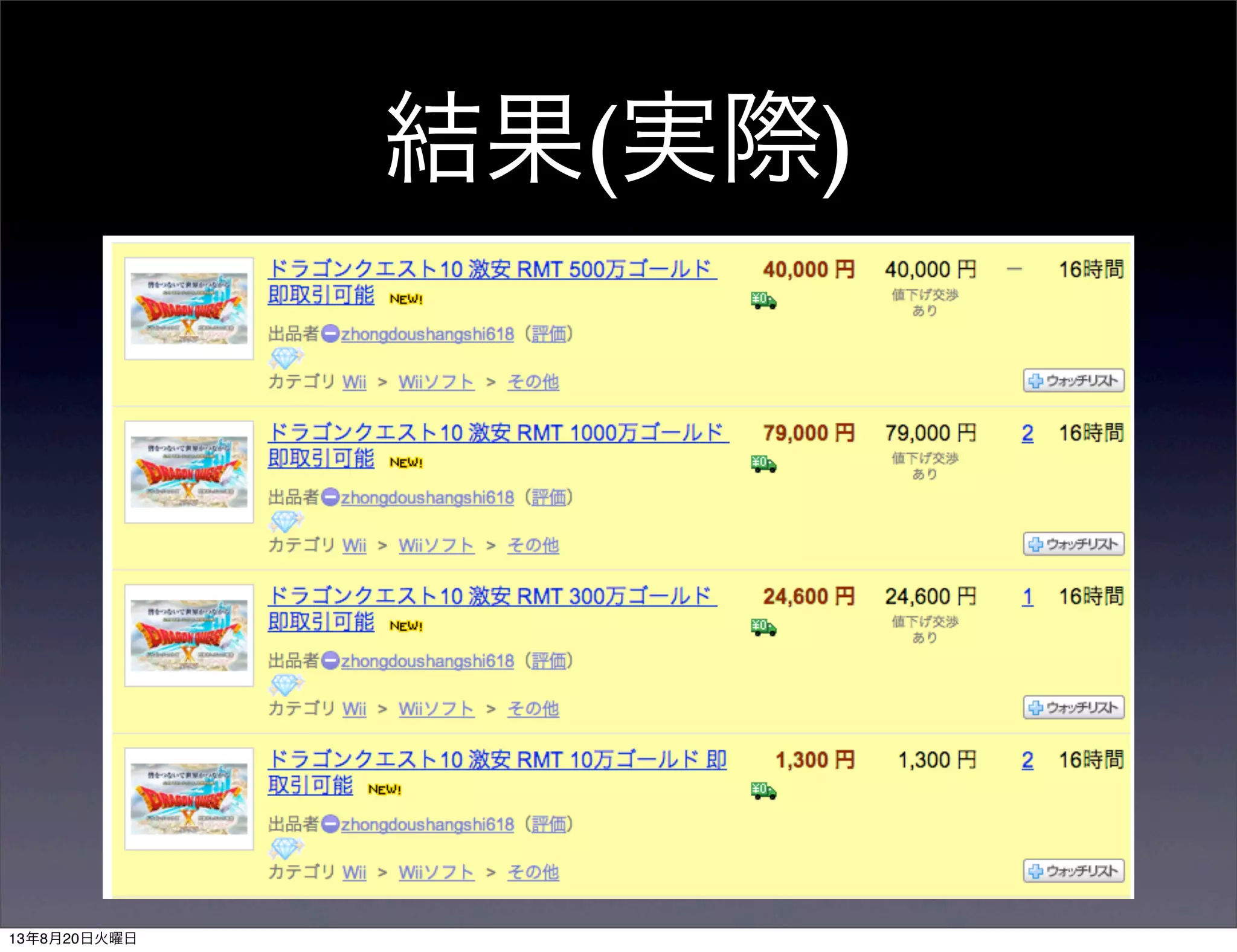Open the 10万ゴールド RMT listing title
This screenshot has width=1237, height=952.
coord(497,772)
